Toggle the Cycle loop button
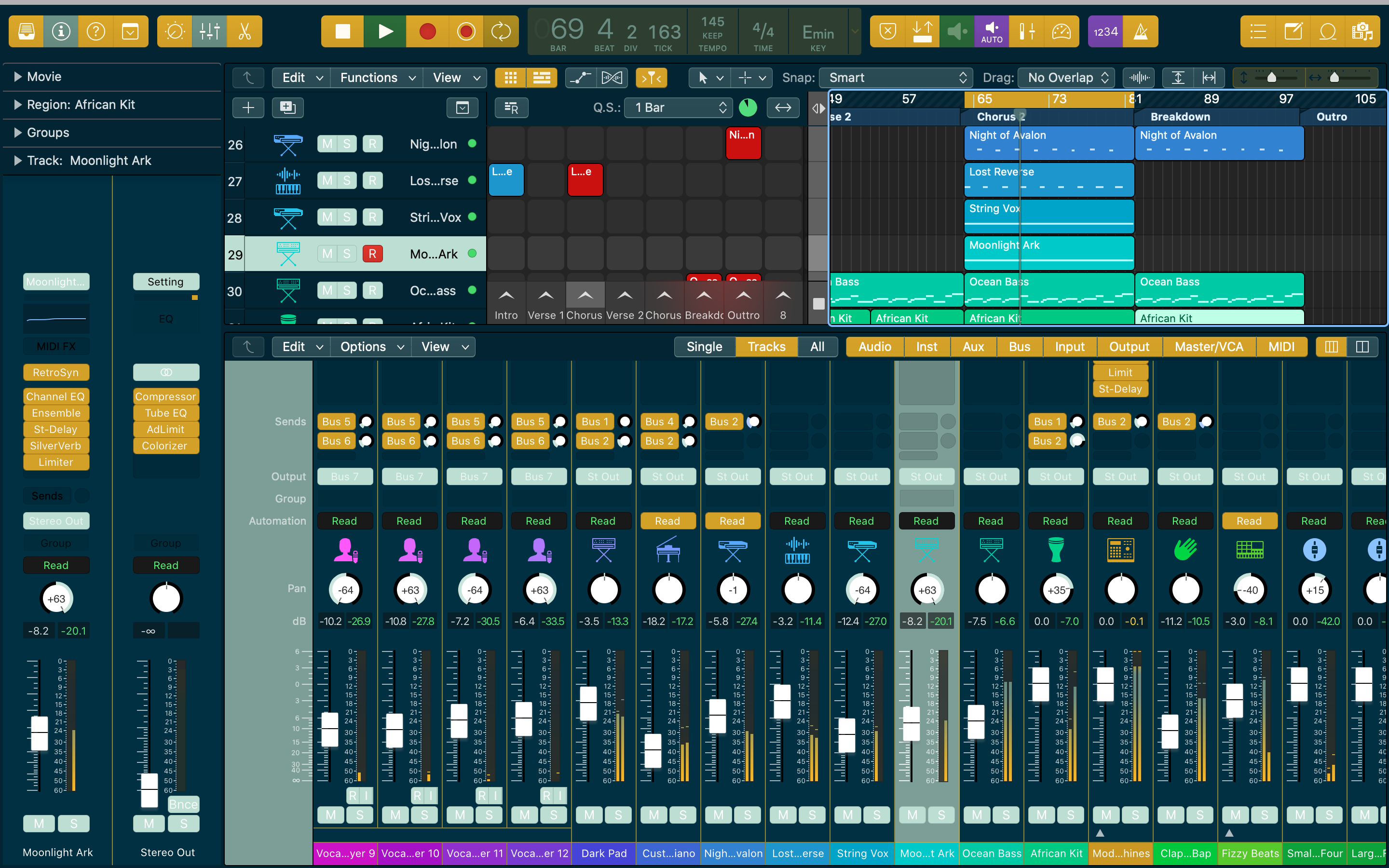 [501, 31]
